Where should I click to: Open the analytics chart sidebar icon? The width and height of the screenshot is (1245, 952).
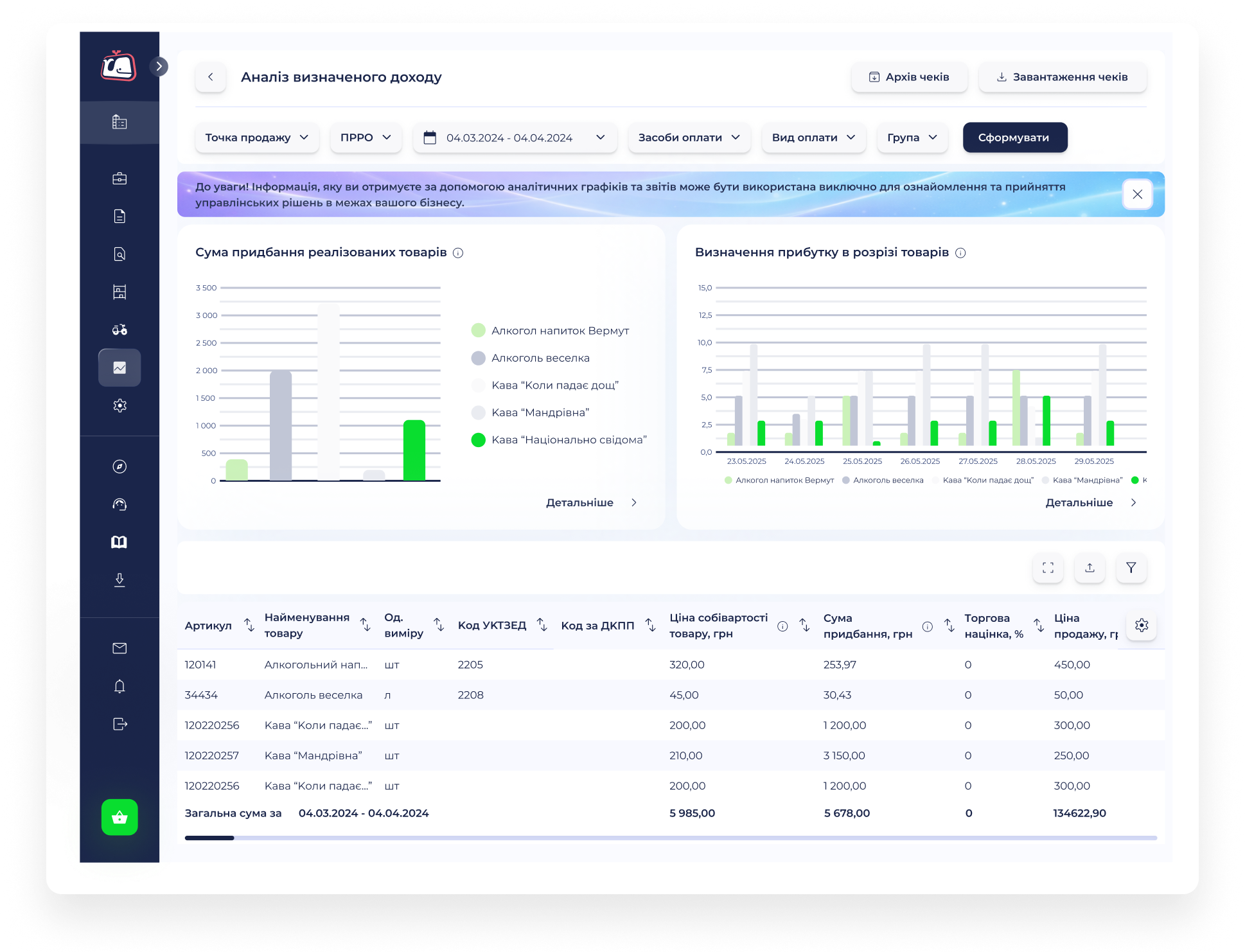tap(119, 367)
